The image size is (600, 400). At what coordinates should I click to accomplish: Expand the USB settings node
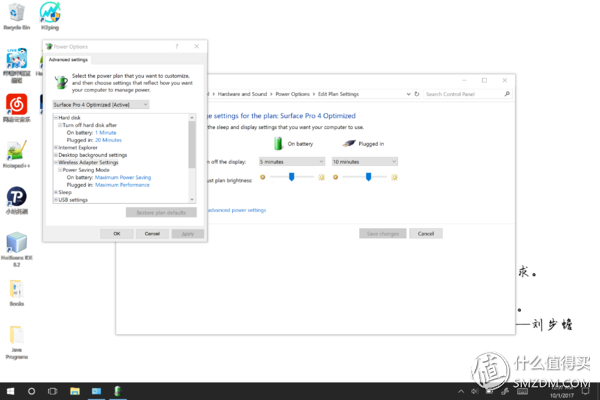[x=56, y=200]
